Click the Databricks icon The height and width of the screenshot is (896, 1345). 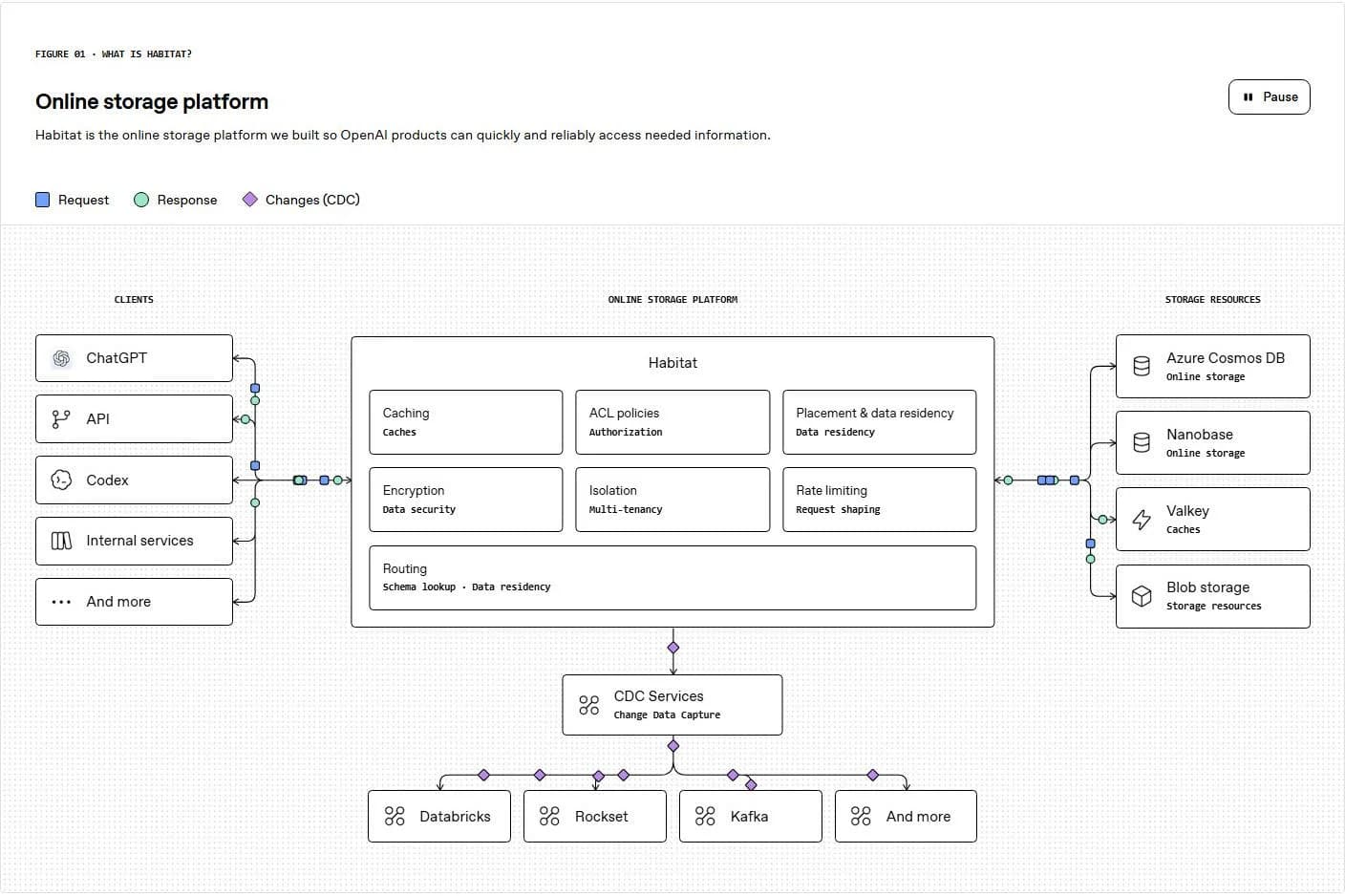coord(395,816)
